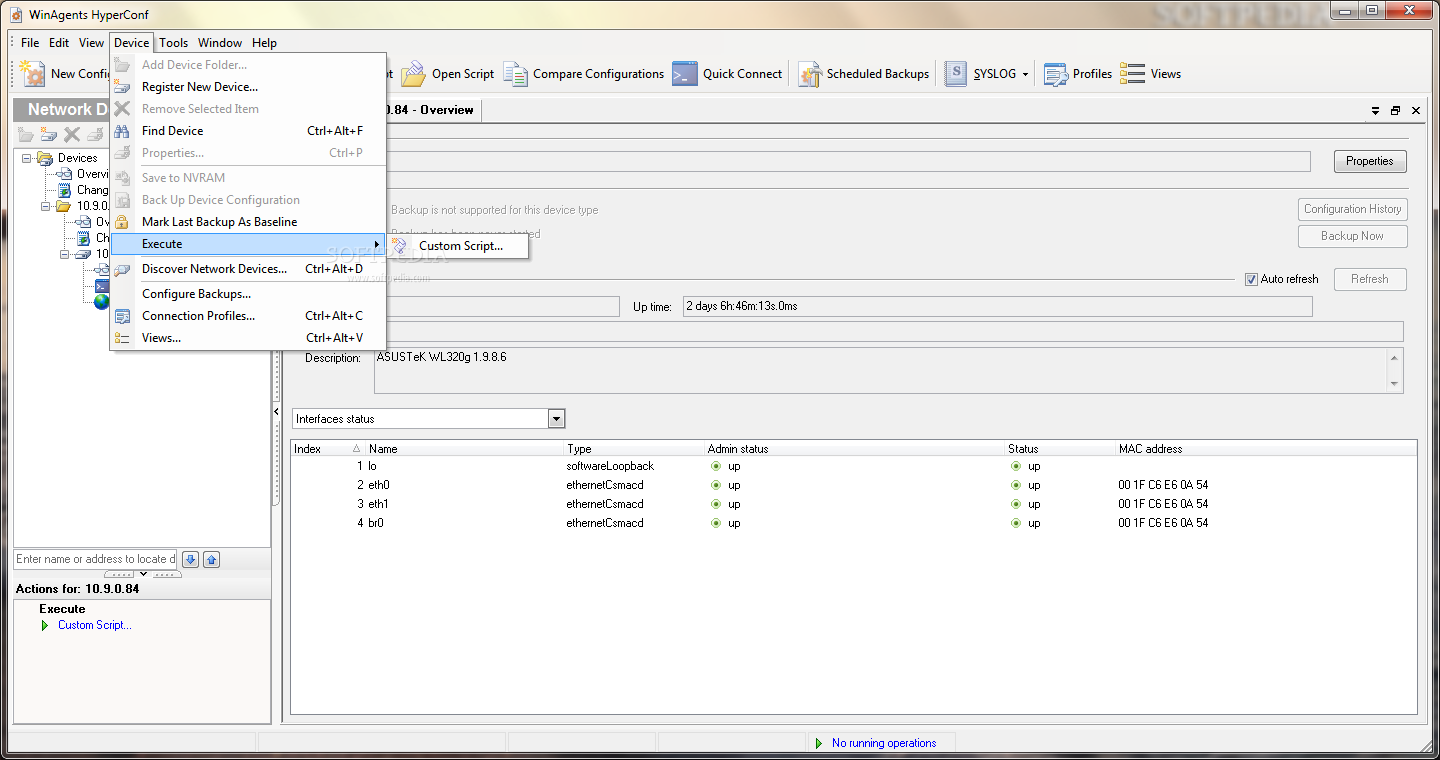
Task: Select the eth0 row name
Action: coord(378,485)
